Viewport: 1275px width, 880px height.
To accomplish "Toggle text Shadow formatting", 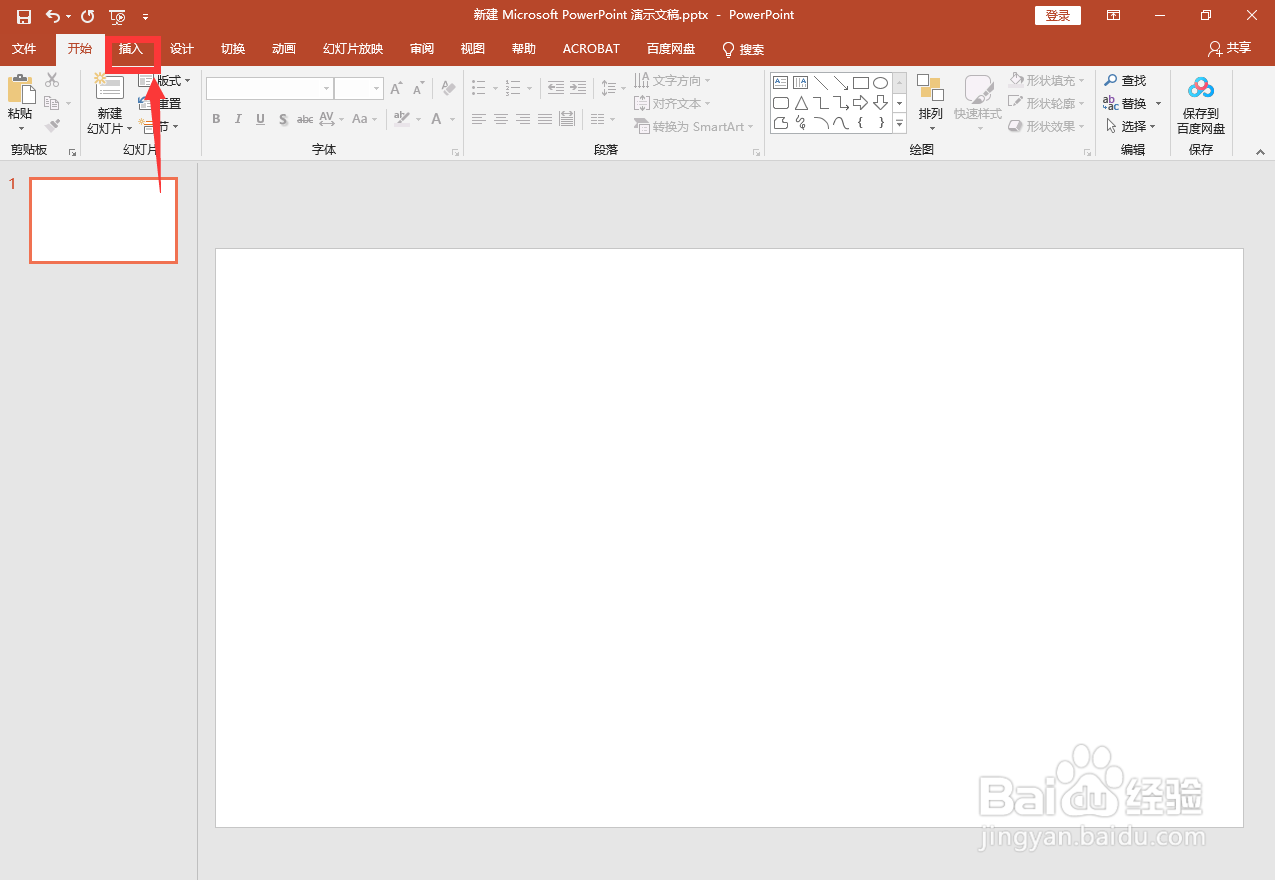I will [283, 119].
